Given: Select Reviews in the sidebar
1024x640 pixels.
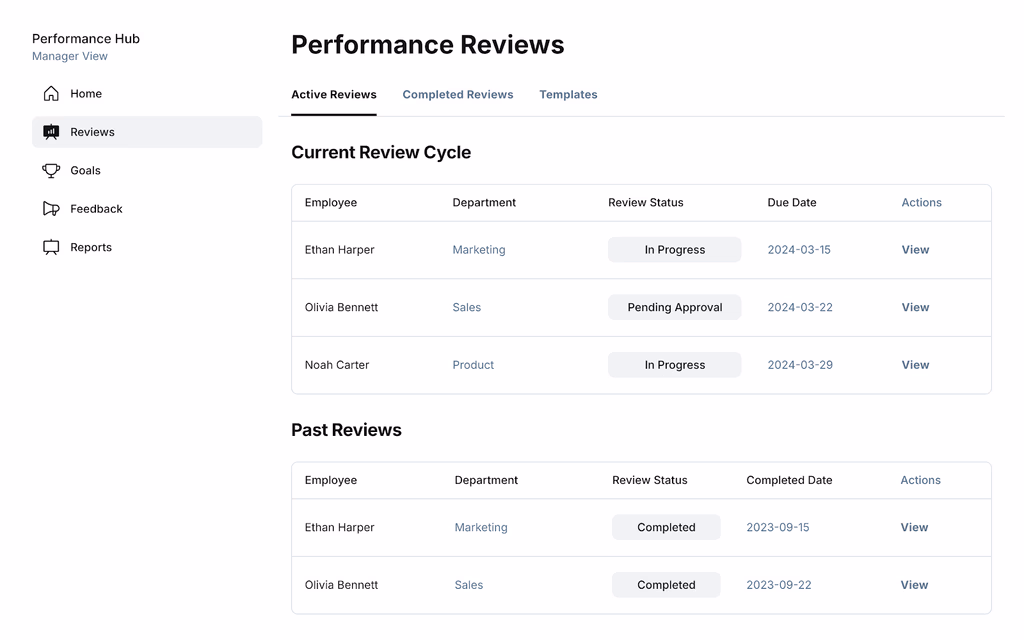Looking at the screenshot, I should click(x=147, y=132).
